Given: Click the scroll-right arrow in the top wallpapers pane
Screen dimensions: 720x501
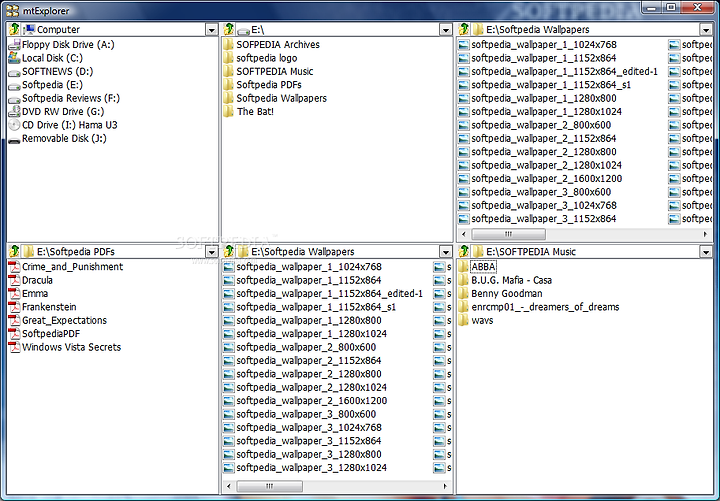Looking at the screenshot, I should pos(705,234).
